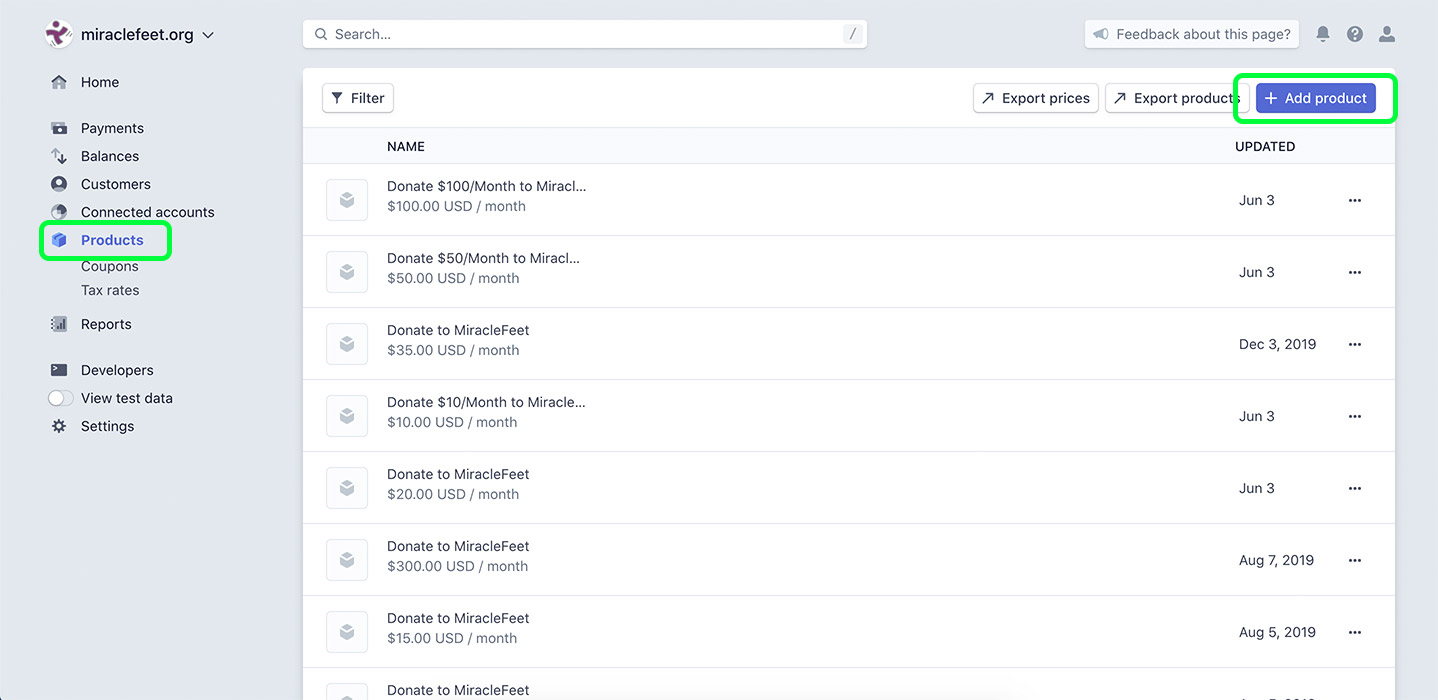Click the thumbnail of the $15.00 product
This screenshot has width=1438, height=700.
coord(347,632)
